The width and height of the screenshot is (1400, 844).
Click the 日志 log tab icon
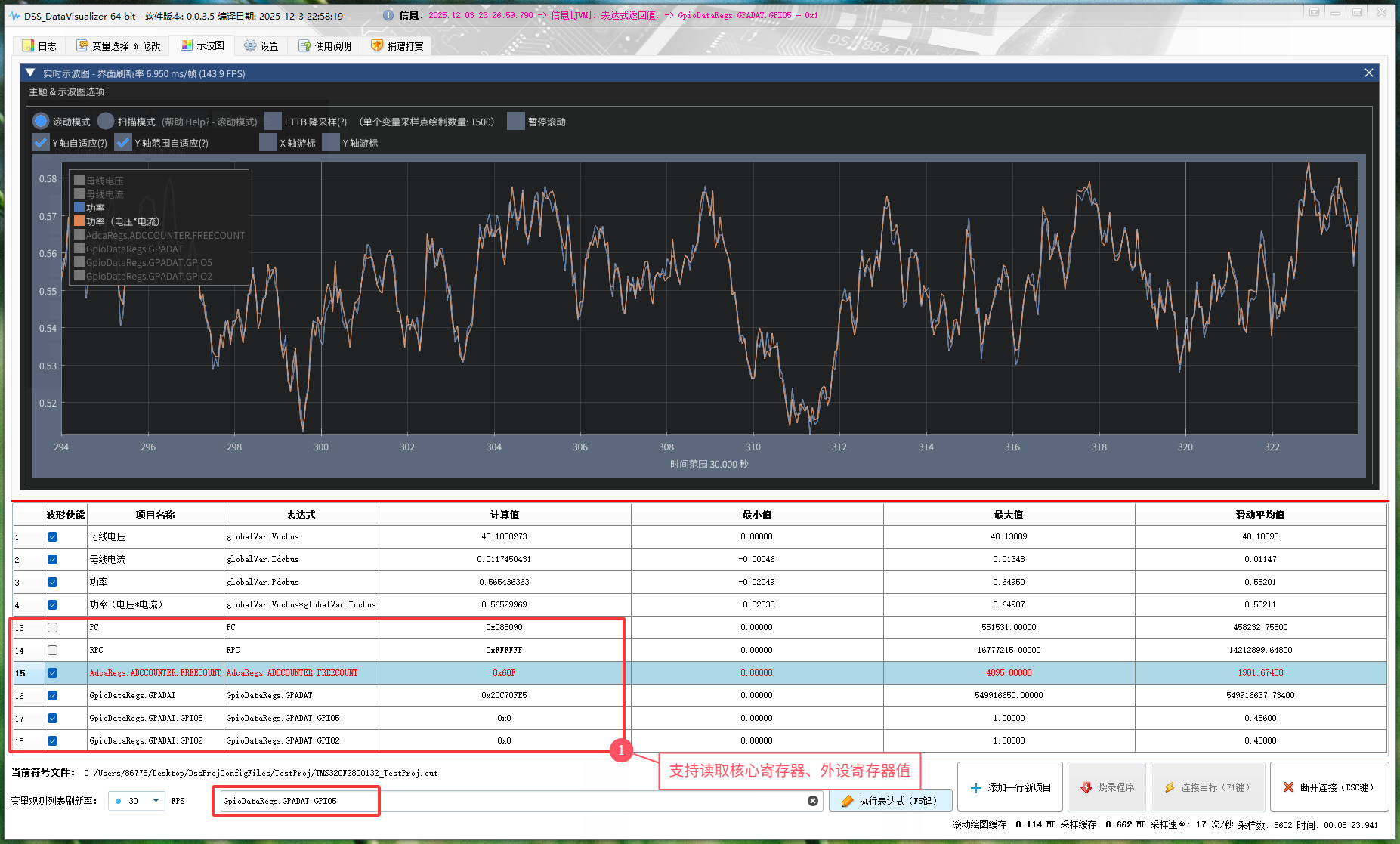coord(28,46)
